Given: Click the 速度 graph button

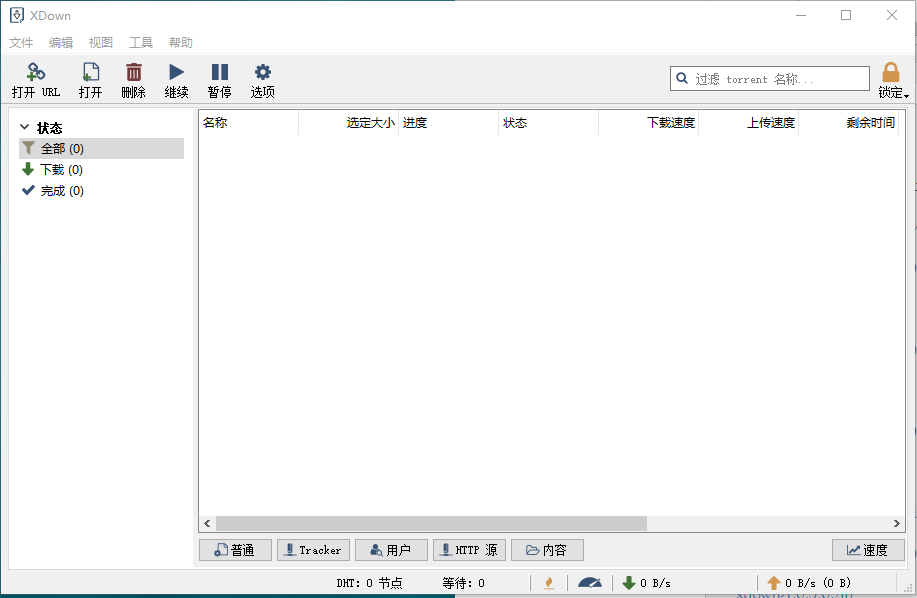Looking at the screenshot, I should (866, 549).
